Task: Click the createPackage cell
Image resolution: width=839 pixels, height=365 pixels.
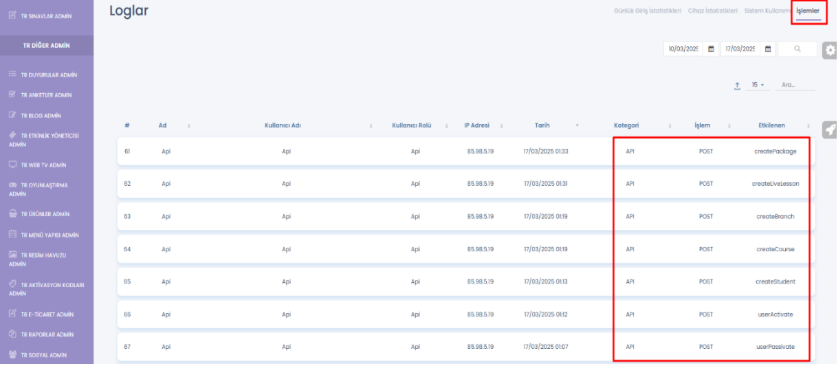Action: [x=775, y=151]
